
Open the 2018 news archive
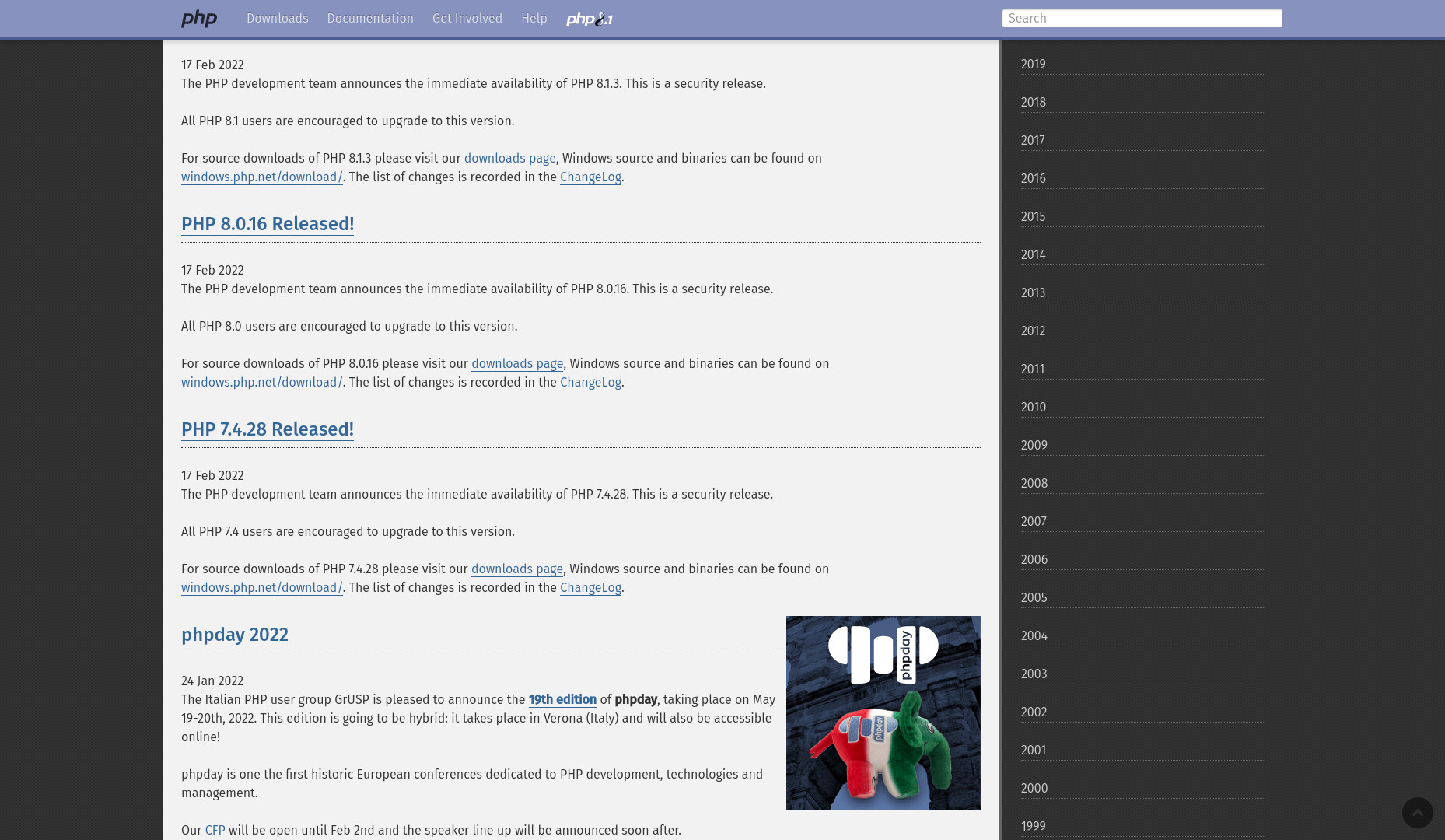(1142, 103)
